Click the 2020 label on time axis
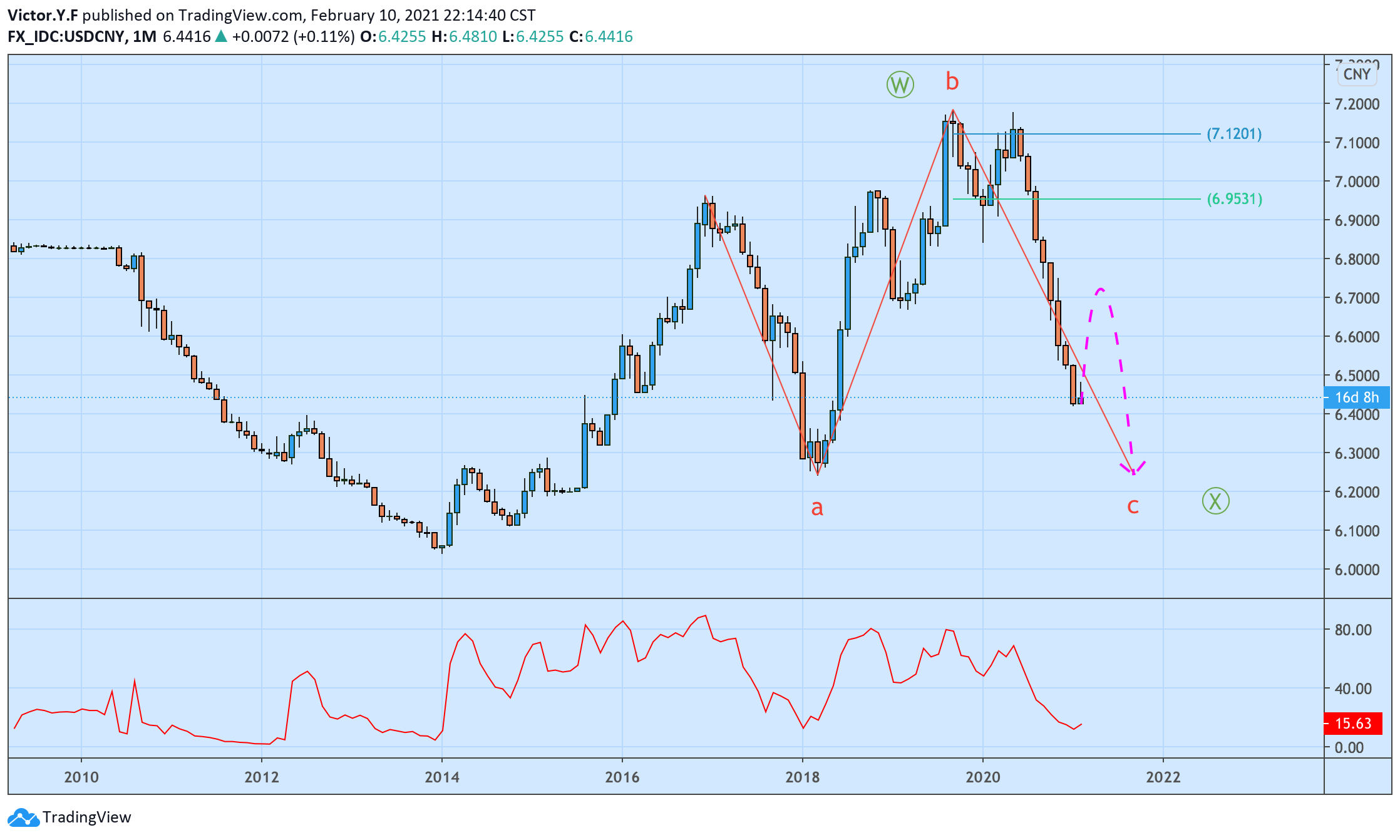This screenshot has height=840, width=1400. point(983,777)
